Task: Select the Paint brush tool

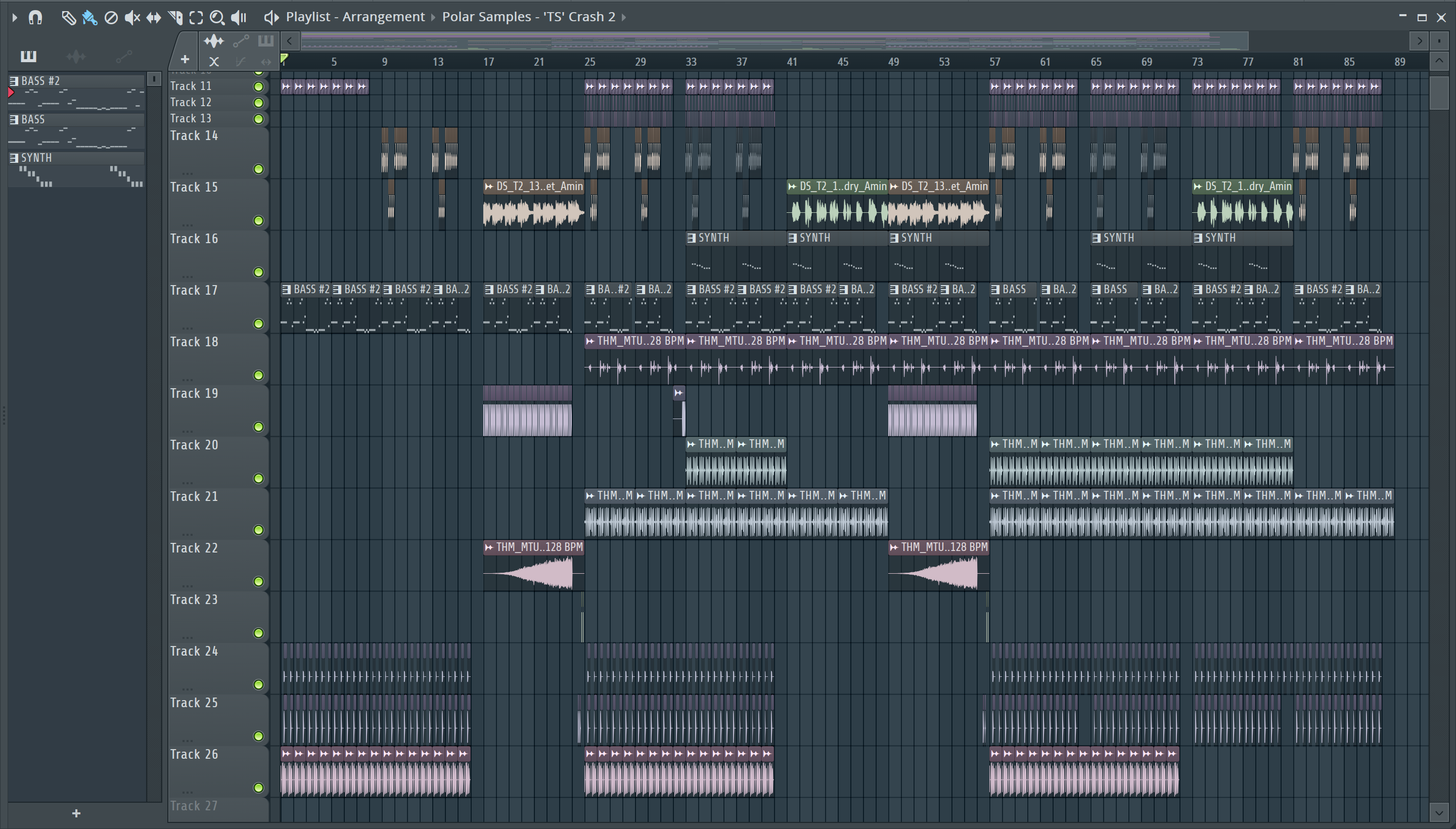Action: point(89,18)
